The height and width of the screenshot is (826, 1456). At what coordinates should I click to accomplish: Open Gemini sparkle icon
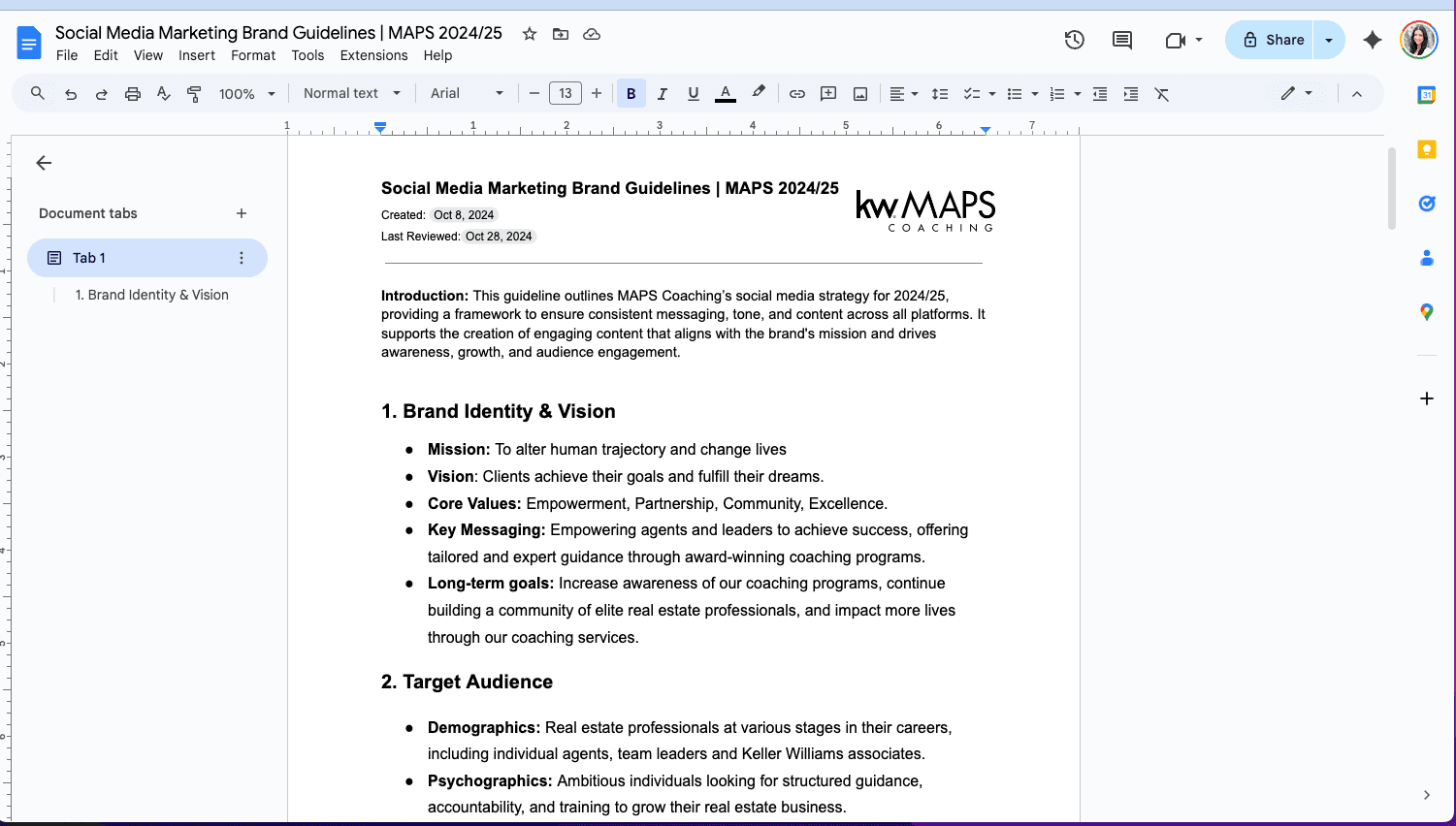[1372, 40]
